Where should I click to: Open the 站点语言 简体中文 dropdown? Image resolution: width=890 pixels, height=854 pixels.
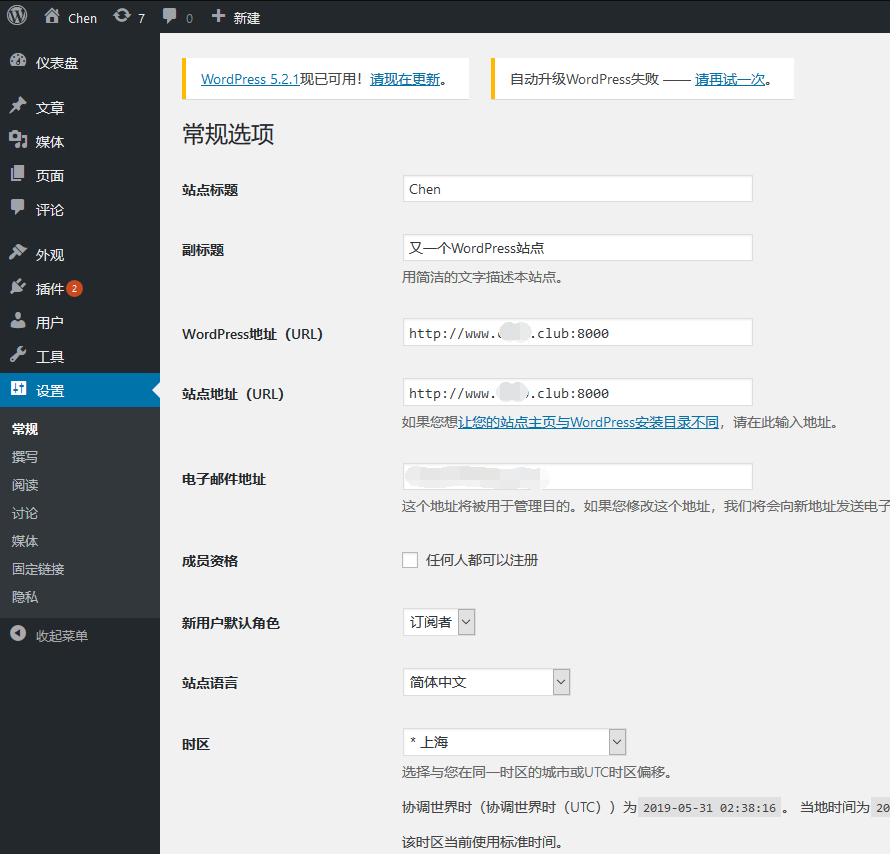pos(486,682)
